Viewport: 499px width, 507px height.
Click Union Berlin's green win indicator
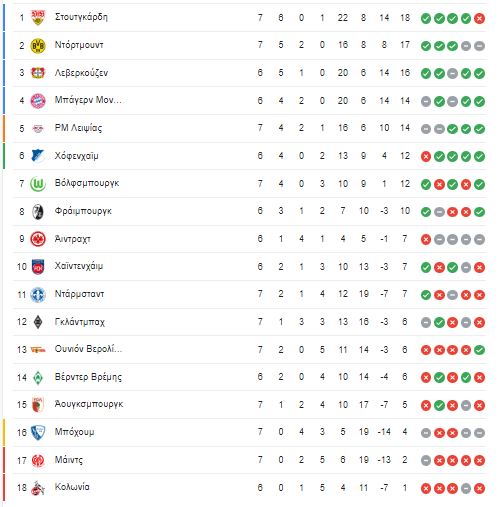[479, 350]
